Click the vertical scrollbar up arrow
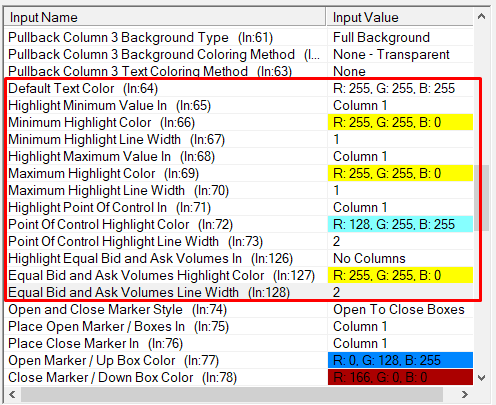 coord(481,16)
